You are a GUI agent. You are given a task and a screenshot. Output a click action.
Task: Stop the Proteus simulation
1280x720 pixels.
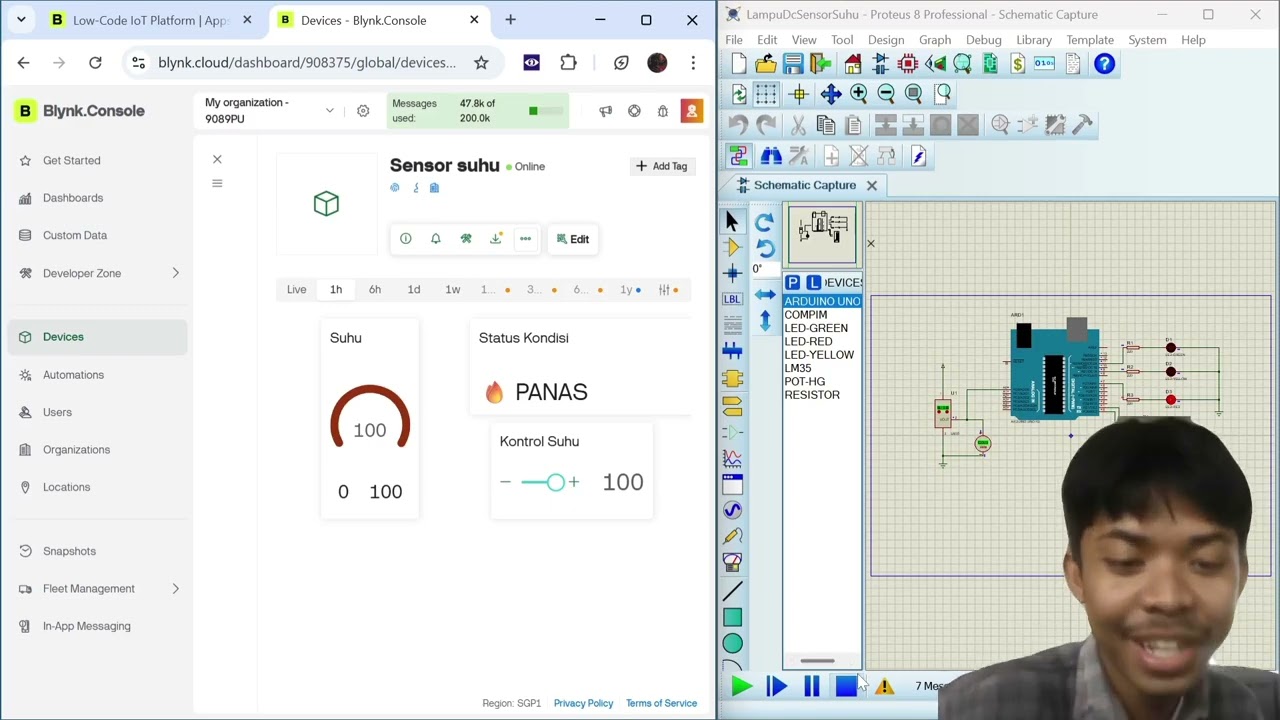tap(846, 686)
